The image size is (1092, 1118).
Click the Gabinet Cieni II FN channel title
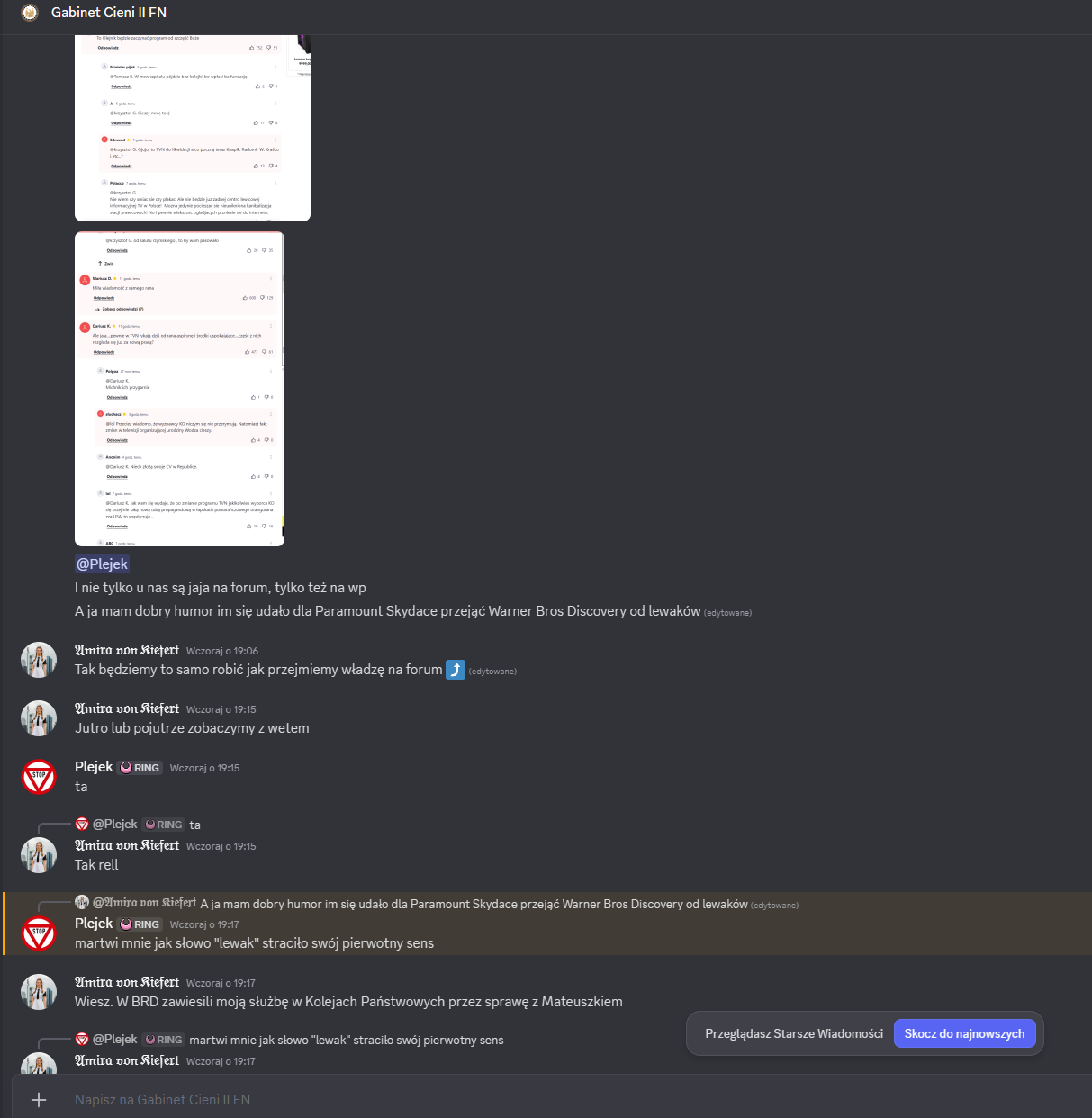(x=109, y=13)
